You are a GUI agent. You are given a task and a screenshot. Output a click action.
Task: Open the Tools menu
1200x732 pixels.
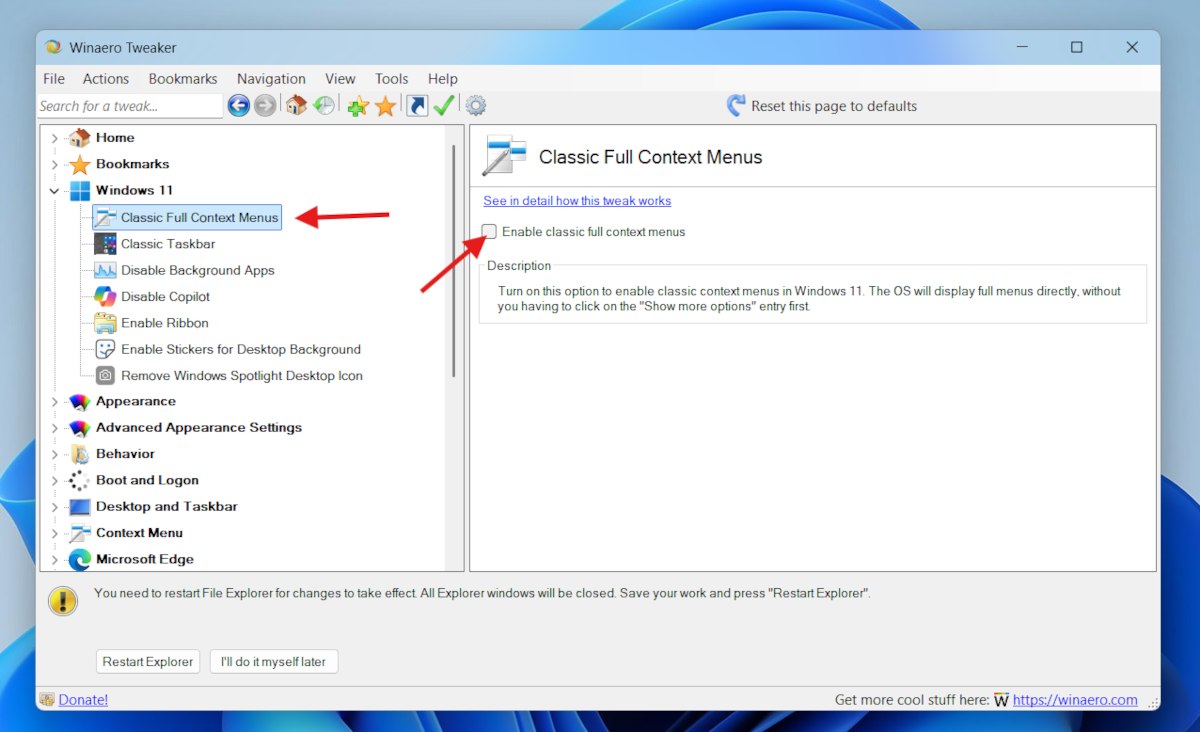click(x=391, y=78)
